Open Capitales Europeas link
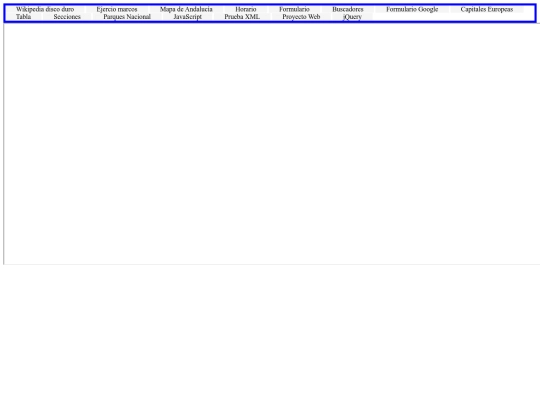This screenshot has width=540, height=405. click(x=487, y=9)
